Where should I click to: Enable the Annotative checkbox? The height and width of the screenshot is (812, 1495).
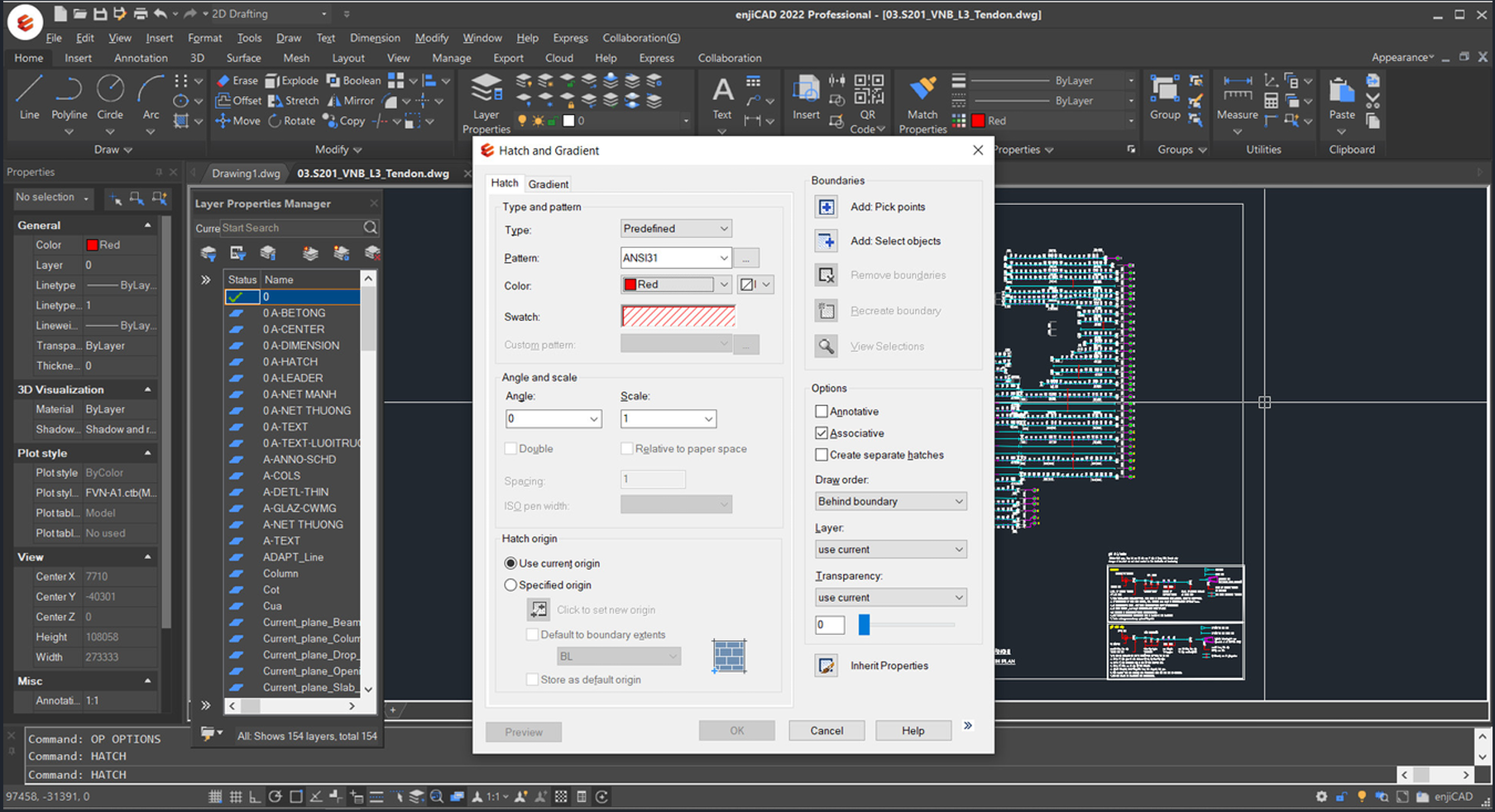coord(822,412)
